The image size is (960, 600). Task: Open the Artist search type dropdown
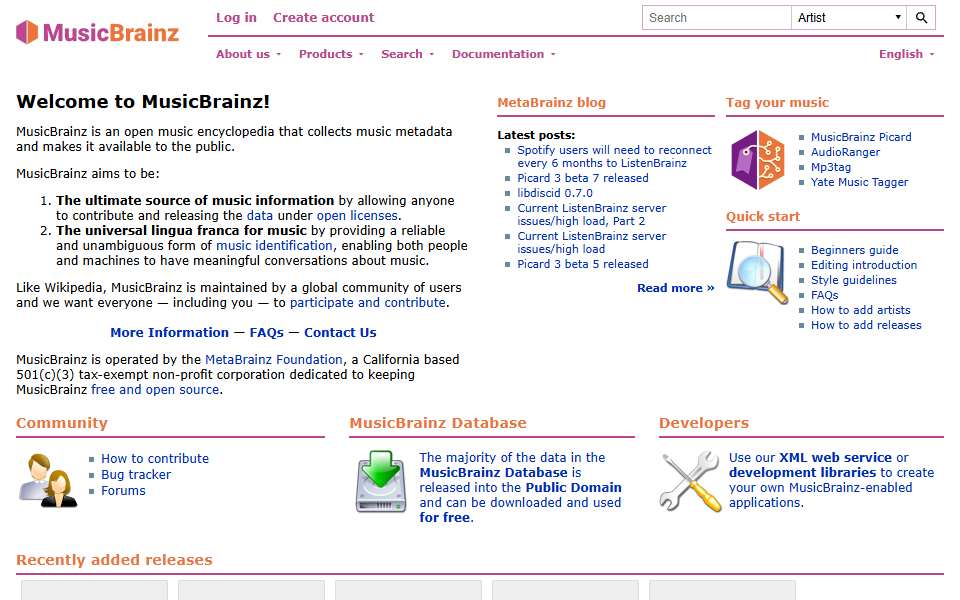click(x=849, y=18)
